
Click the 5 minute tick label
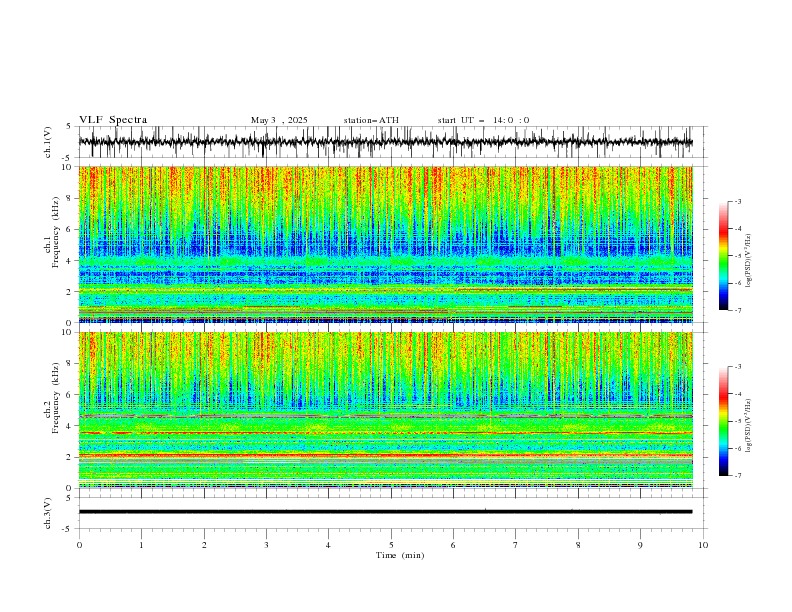click(x=391, y=545)
